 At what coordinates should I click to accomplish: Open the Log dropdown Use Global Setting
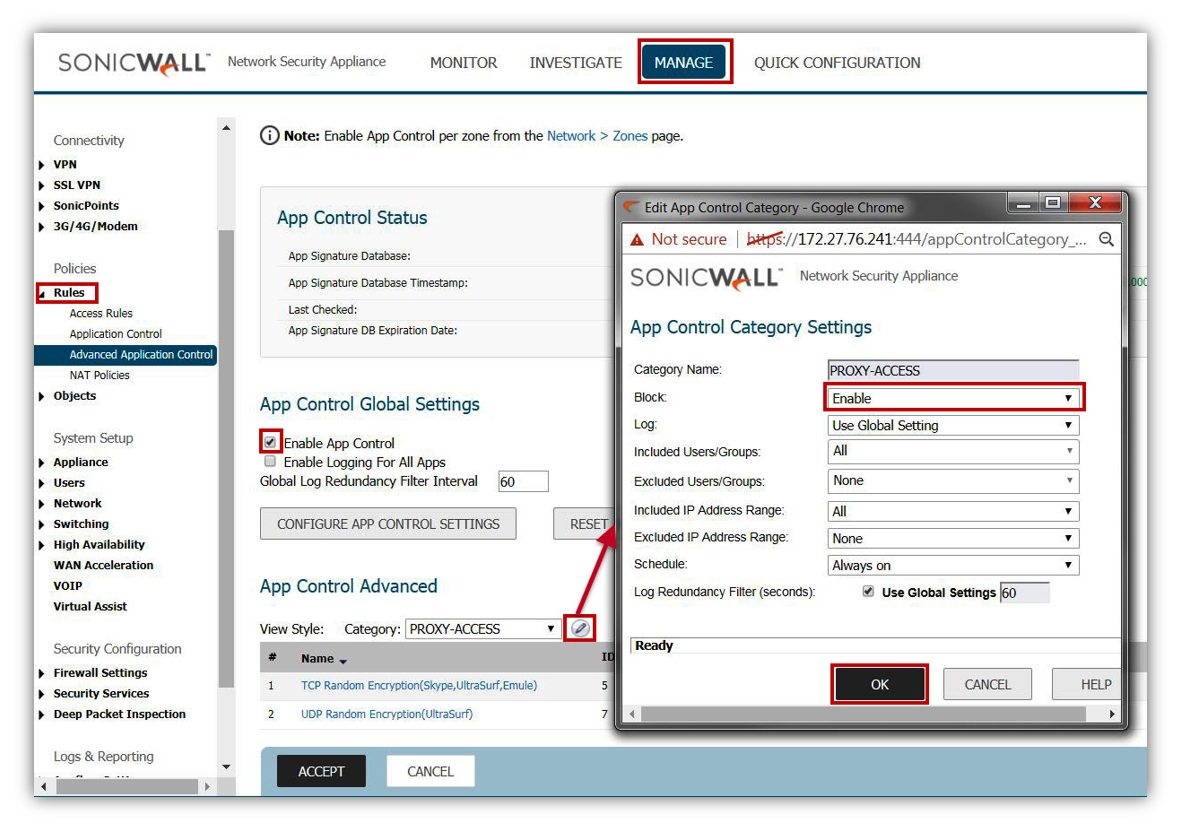coord(954,426)
